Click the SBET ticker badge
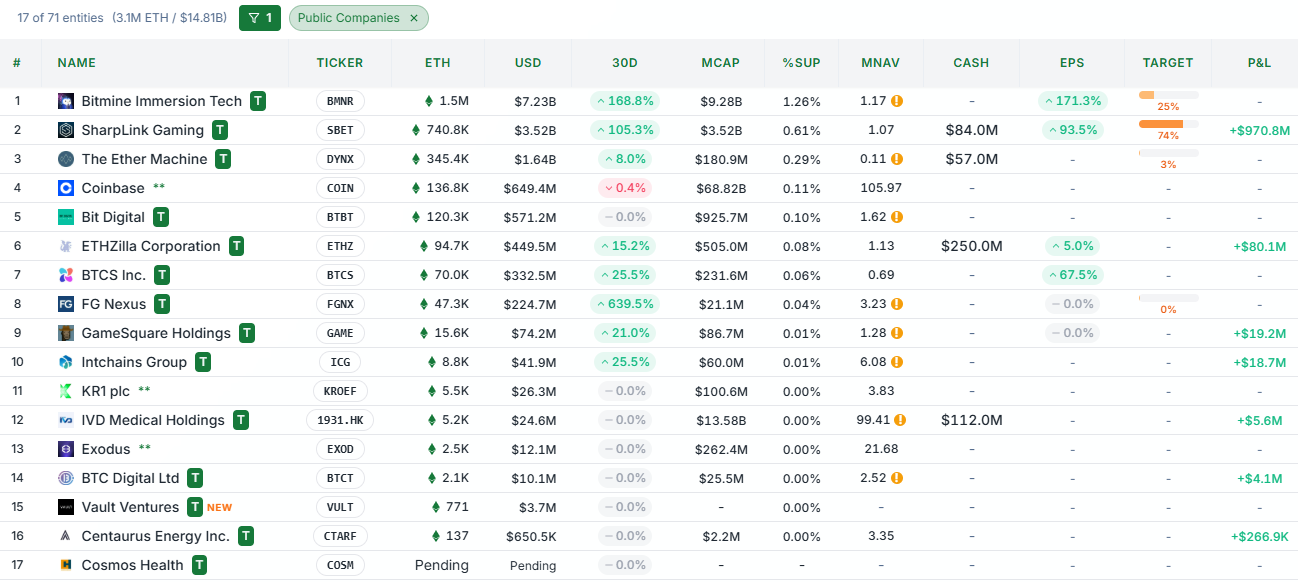Viewport: 1298px width, 582px height. click(340, 130)
